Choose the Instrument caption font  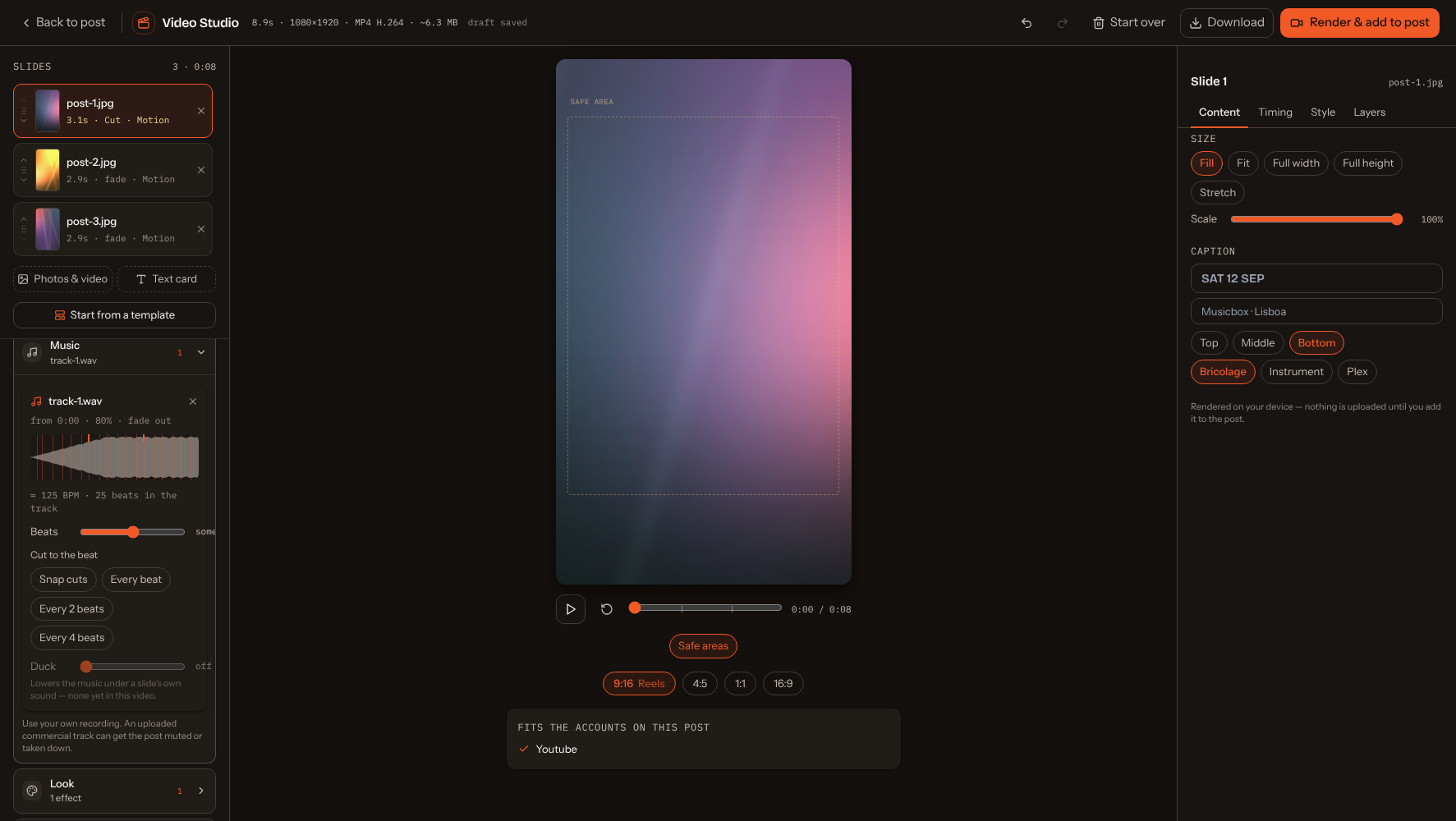tap(1296, 372)
